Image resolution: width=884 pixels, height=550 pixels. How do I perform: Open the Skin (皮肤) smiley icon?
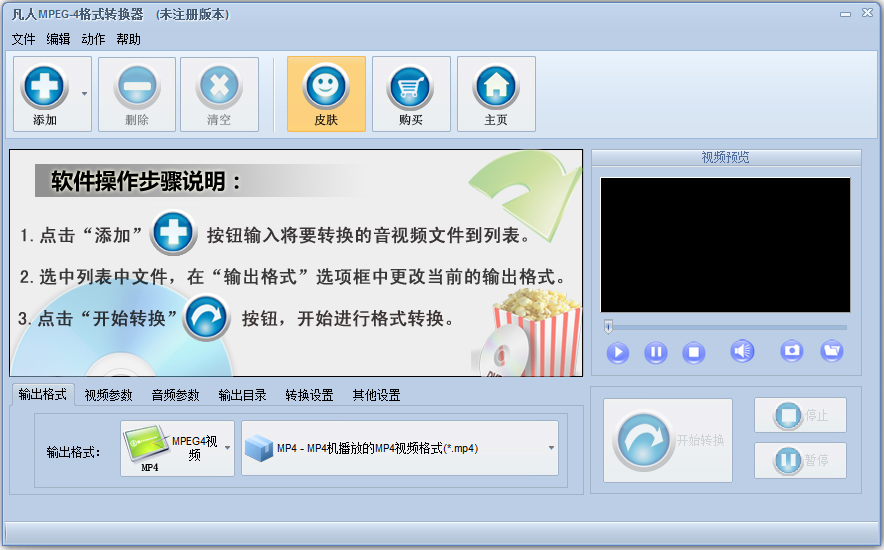(326, 86)
